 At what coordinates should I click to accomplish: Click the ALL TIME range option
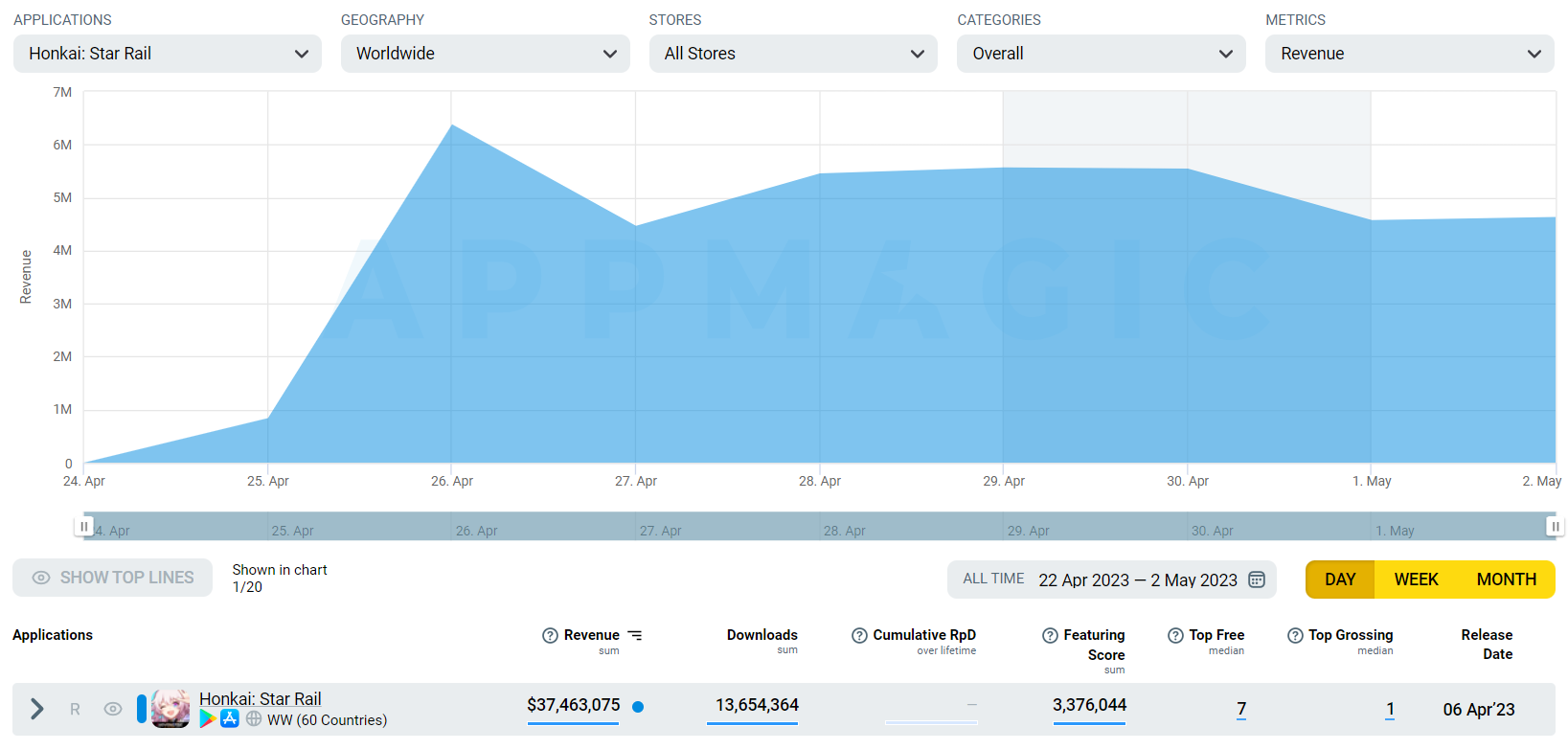tap(993, 579)
